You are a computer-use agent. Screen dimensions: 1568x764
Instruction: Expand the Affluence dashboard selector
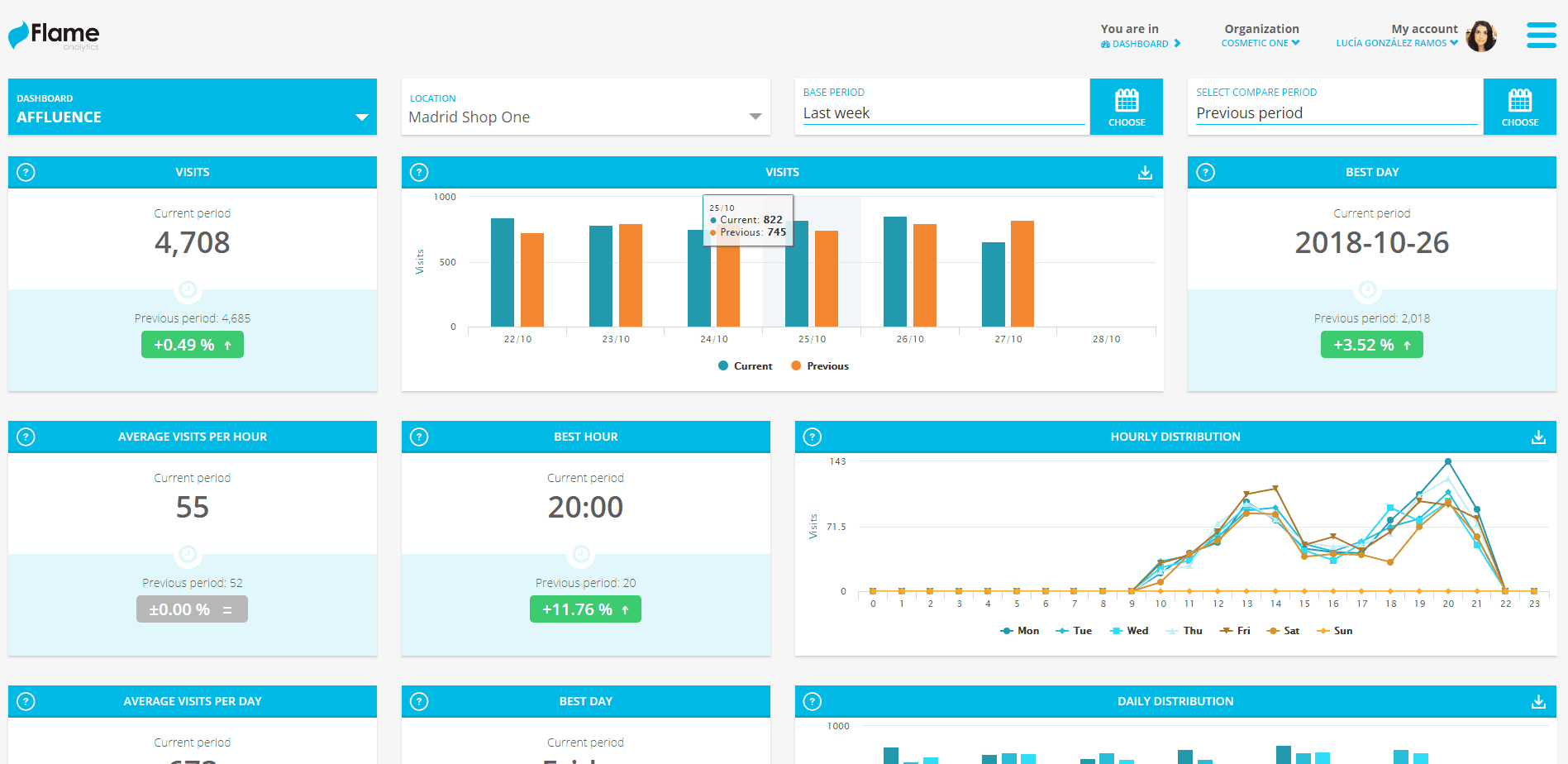[361, 117]
